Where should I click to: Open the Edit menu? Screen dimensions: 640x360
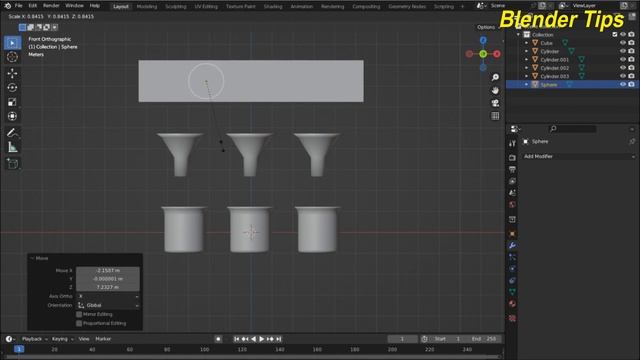click(x=33, y=6)
